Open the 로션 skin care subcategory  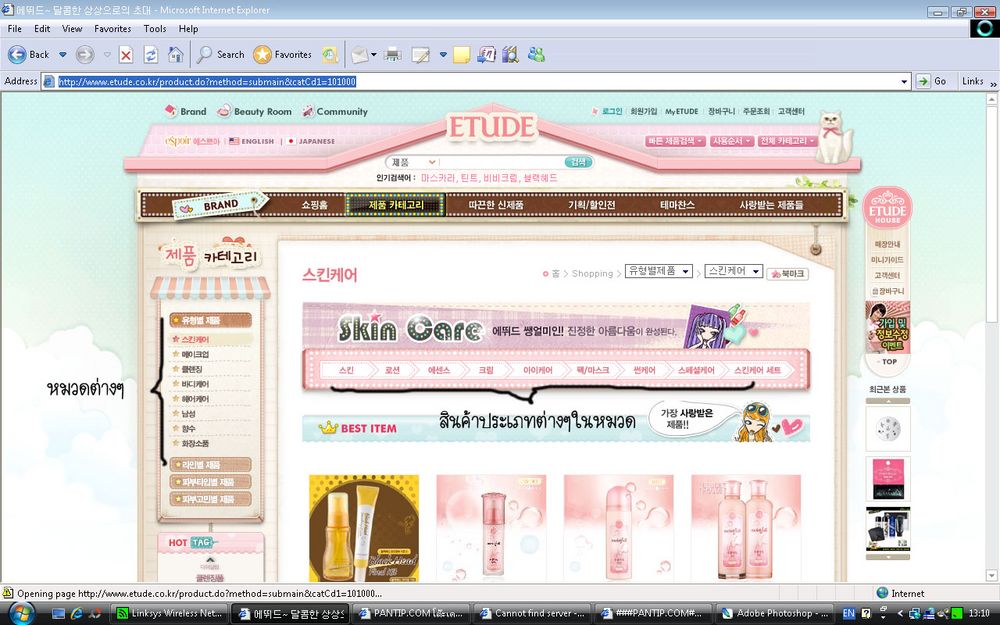(x=392, y=370)
